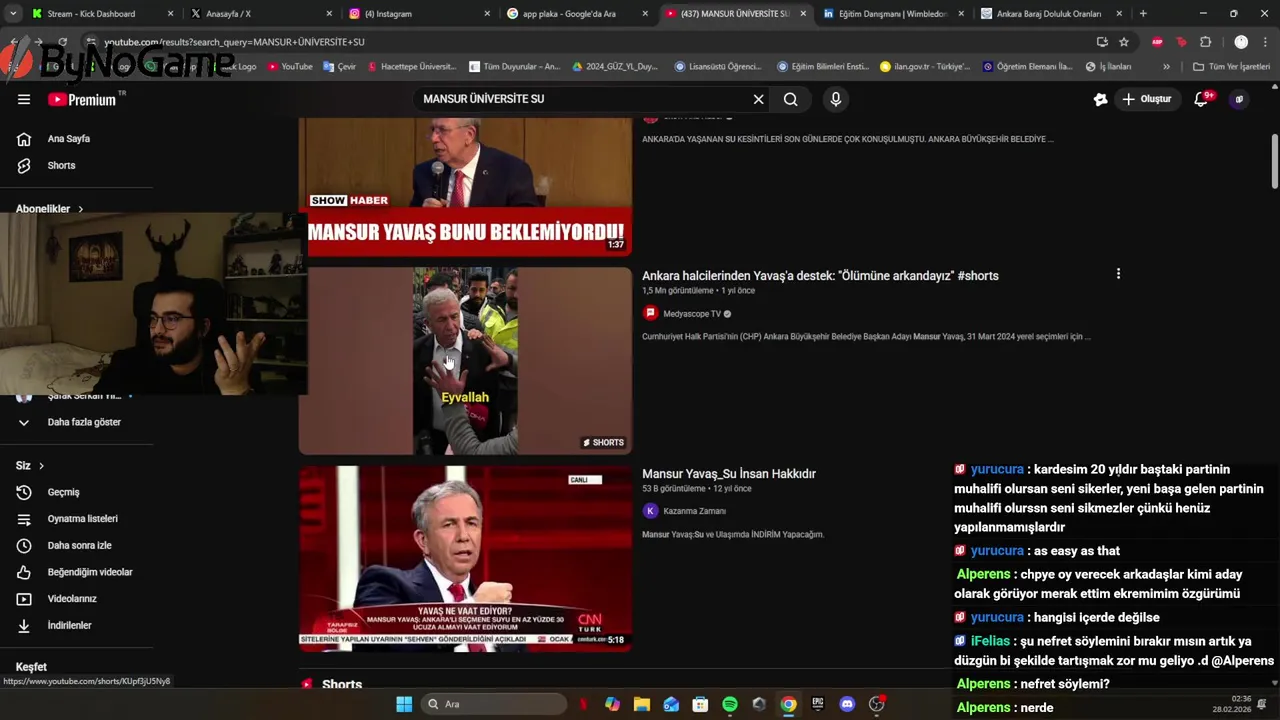Viewport: 1280px width, 720px height.
Task: Open the Çevir bookmark
Action: tap(340, 67)
